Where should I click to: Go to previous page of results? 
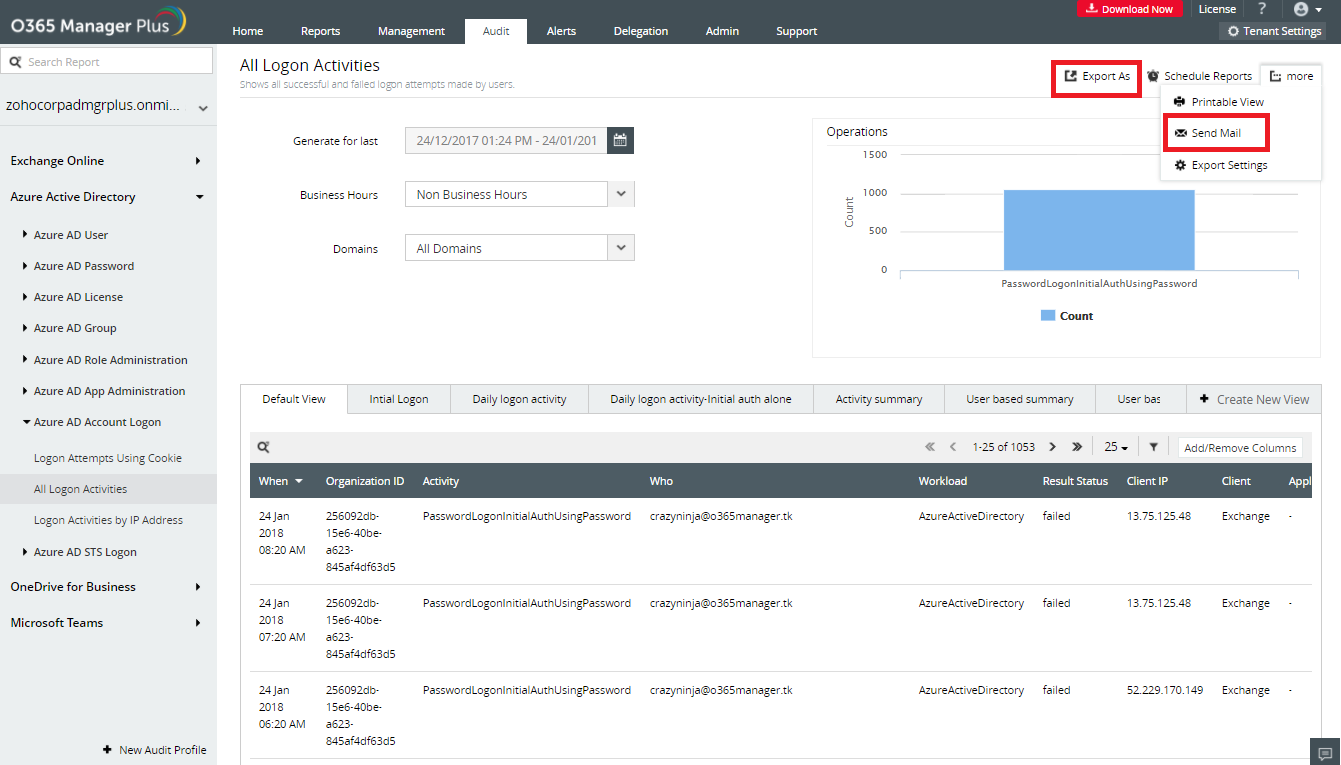pyautogui.click(x=953, y=447)
